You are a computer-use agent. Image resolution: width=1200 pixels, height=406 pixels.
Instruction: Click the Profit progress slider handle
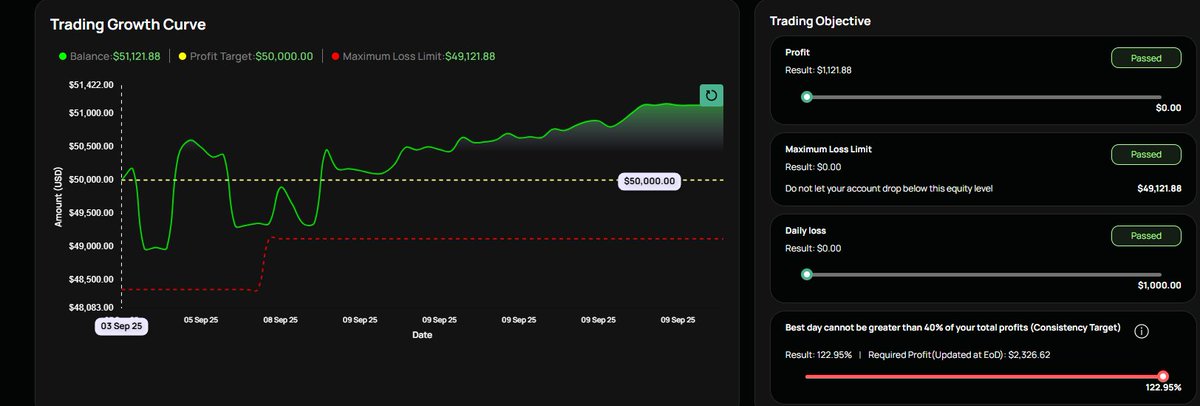806,97
